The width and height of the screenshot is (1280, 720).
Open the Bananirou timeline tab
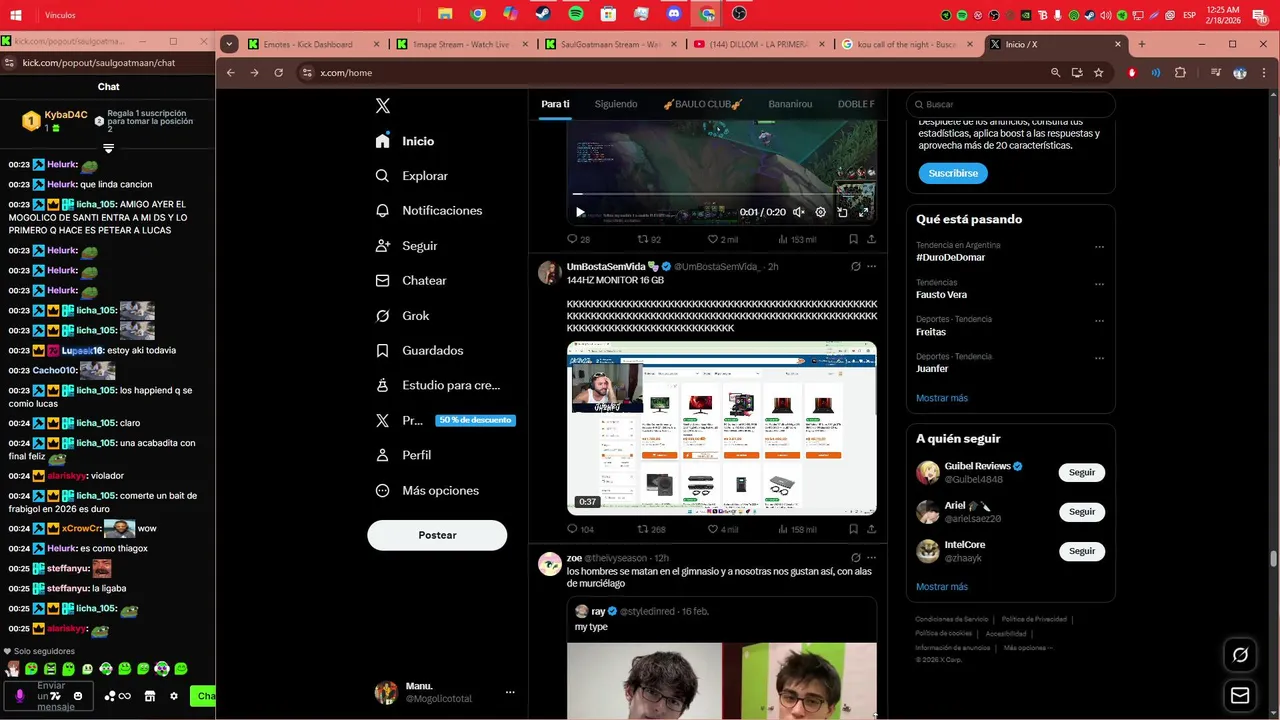pos(790,104)
